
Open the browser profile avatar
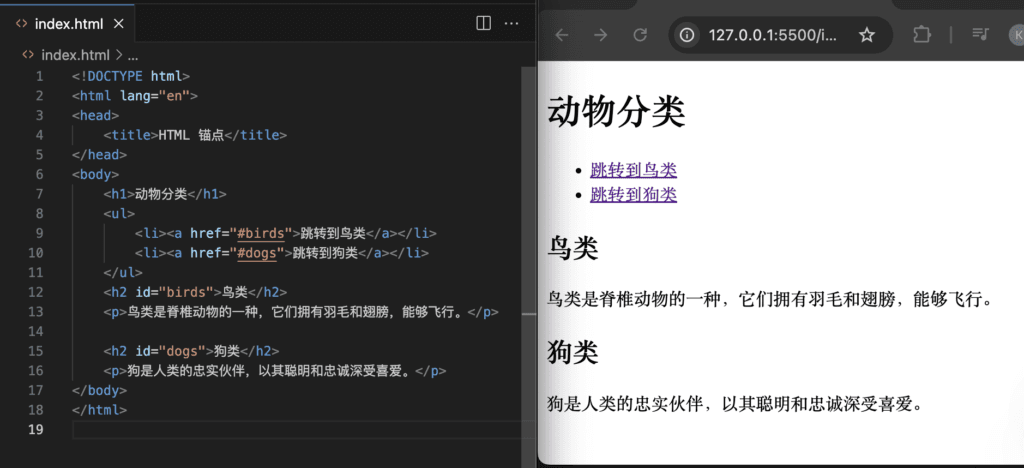pyautogui.click(x=1016, y=35)
